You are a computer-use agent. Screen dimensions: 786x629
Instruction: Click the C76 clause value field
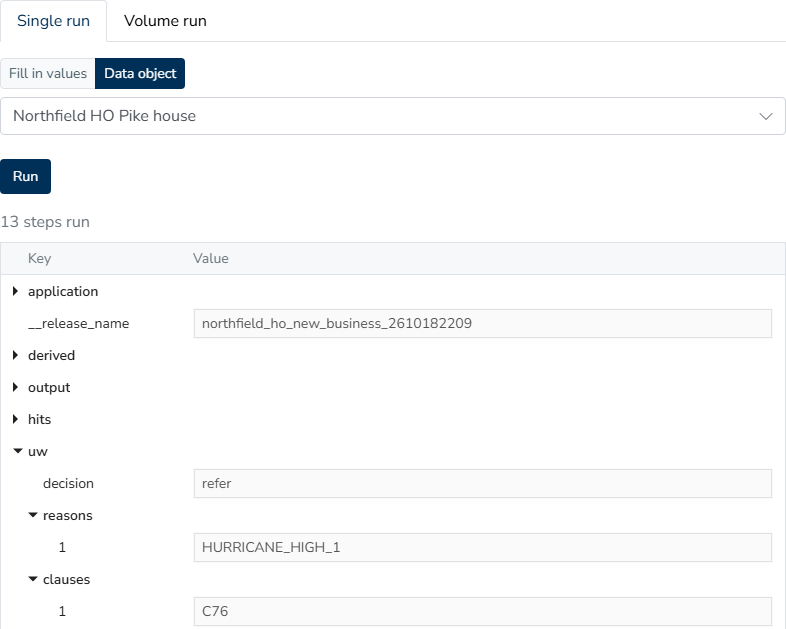click(x=483, y=611)
